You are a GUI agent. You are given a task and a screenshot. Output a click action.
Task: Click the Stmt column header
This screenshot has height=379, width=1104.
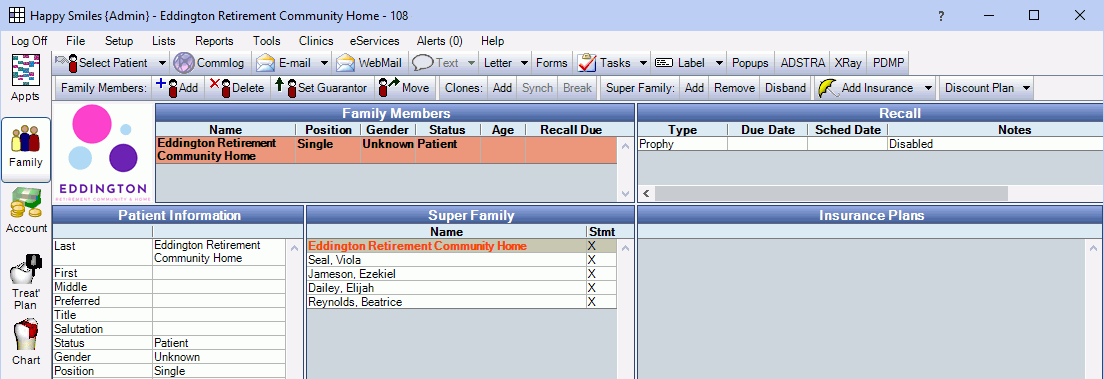tap(601, 232)
